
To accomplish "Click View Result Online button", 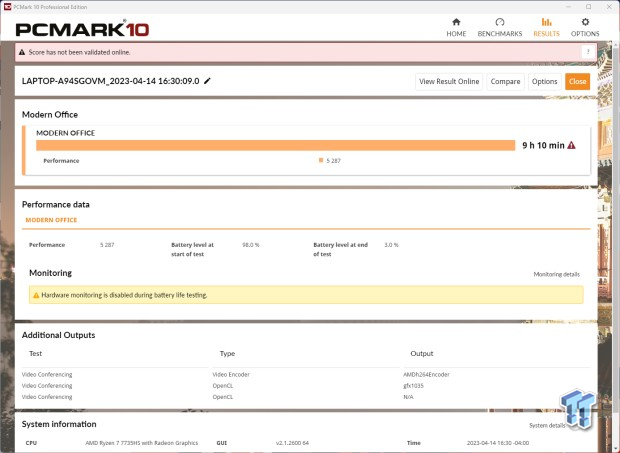I will [449, 81].
